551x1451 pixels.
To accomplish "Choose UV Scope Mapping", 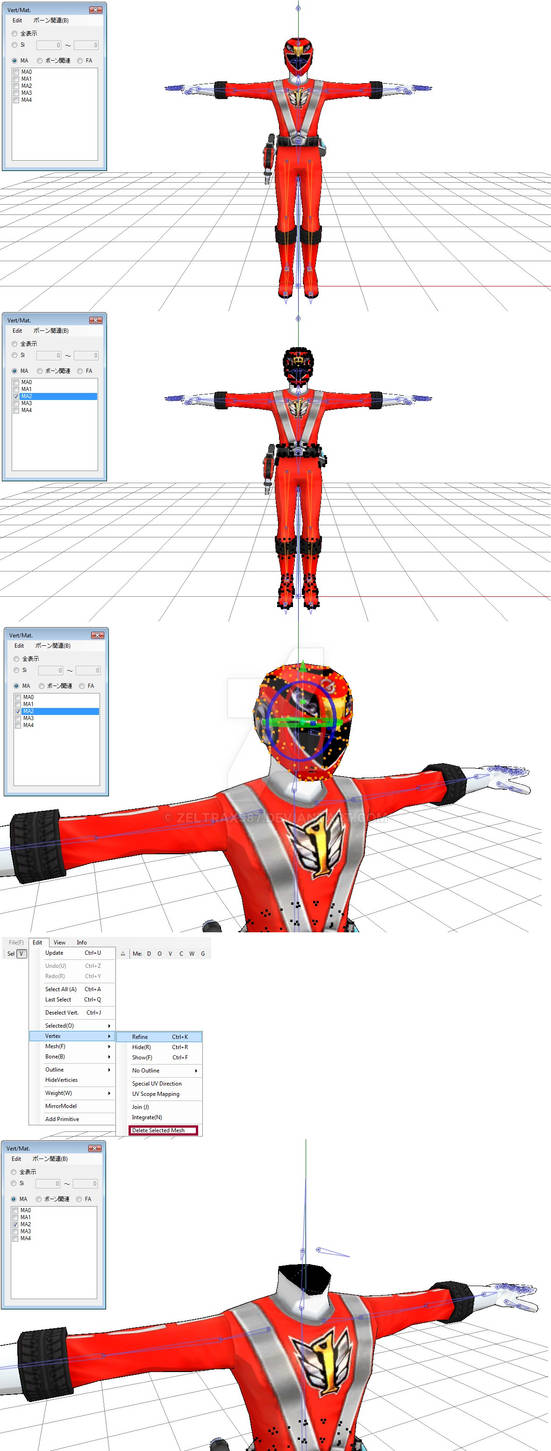I will tap(159, 1094).
